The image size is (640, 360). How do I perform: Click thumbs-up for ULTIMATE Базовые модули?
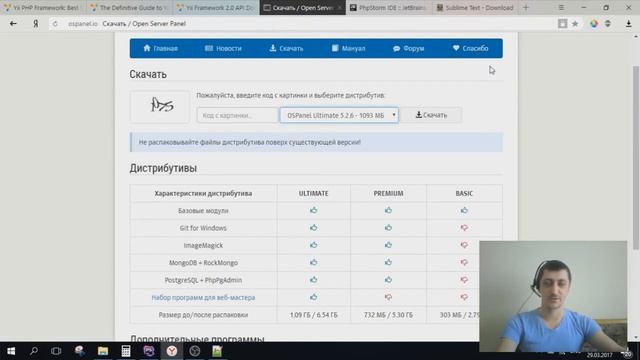coord(313,211)
